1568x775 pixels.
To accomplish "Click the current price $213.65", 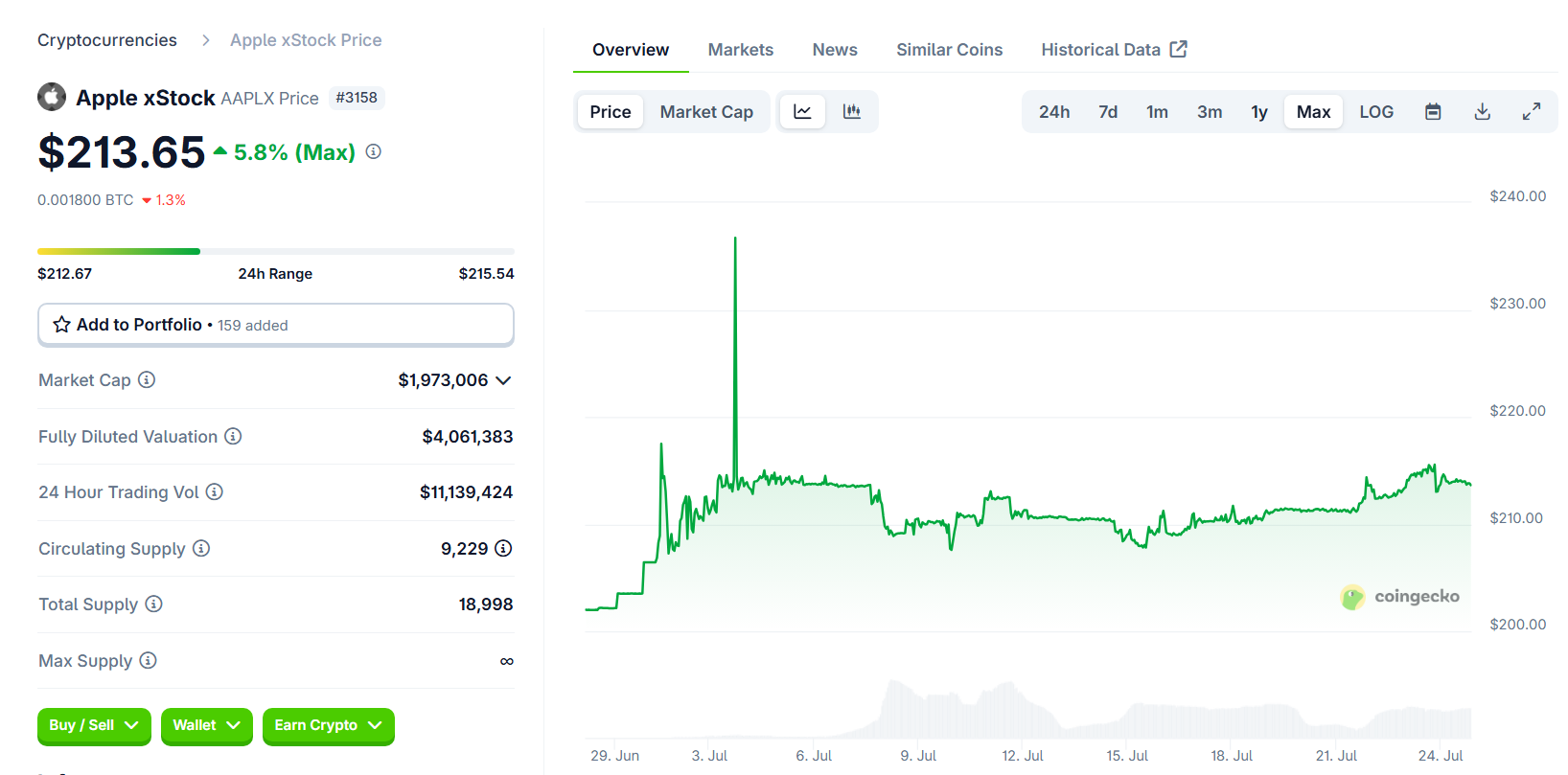I will click(x=122, y=152).
